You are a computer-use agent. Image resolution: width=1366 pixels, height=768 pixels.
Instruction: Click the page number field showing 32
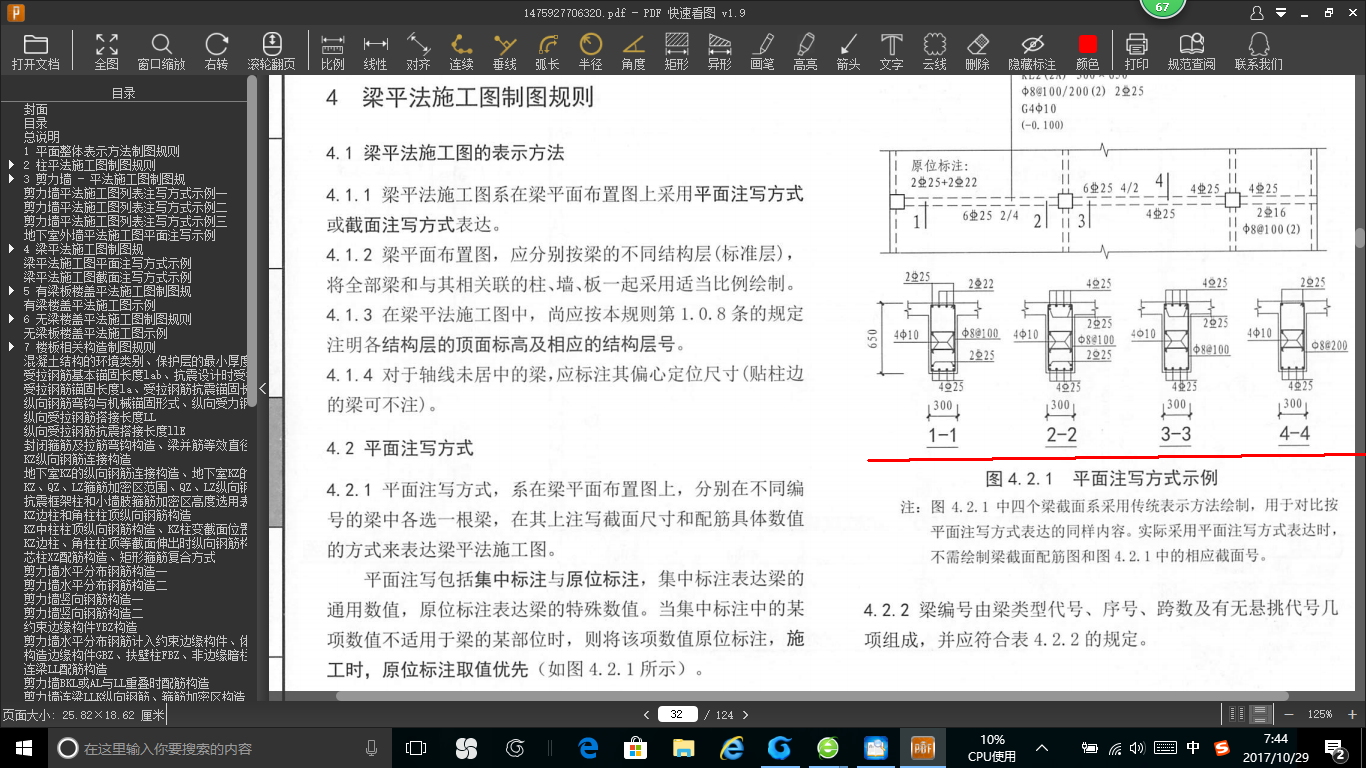point(678,714)
